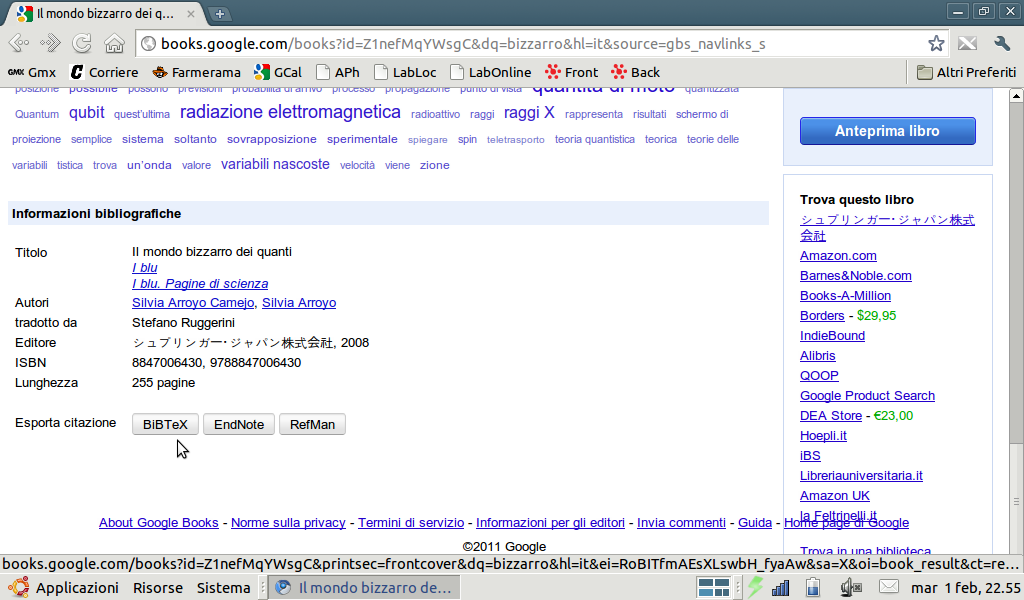Open the Amazon UK link

[835, 496]
